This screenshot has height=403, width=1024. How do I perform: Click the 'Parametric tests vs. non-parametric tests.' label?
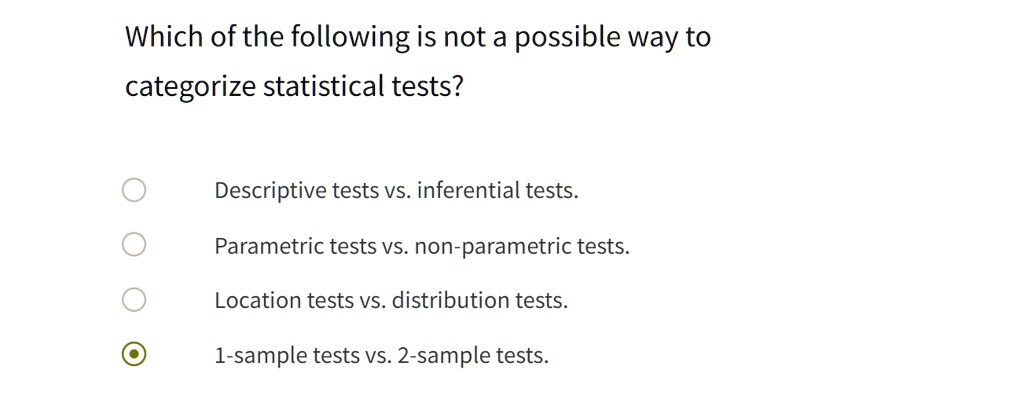pos(421,246)
